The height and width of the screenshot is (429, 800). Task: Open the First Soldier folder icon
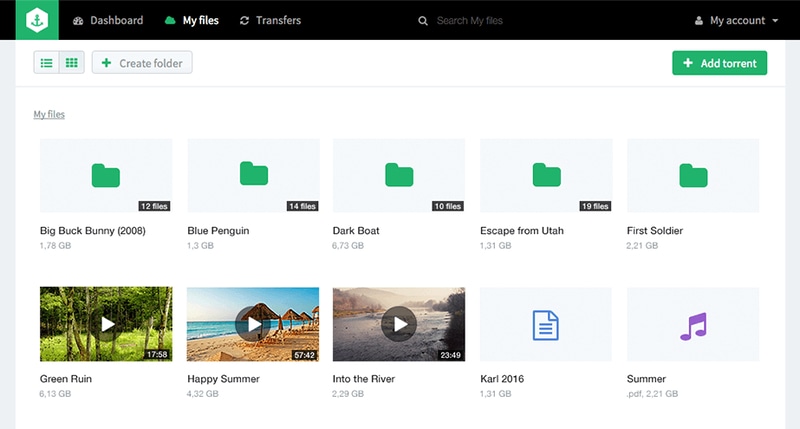[692, 175]
